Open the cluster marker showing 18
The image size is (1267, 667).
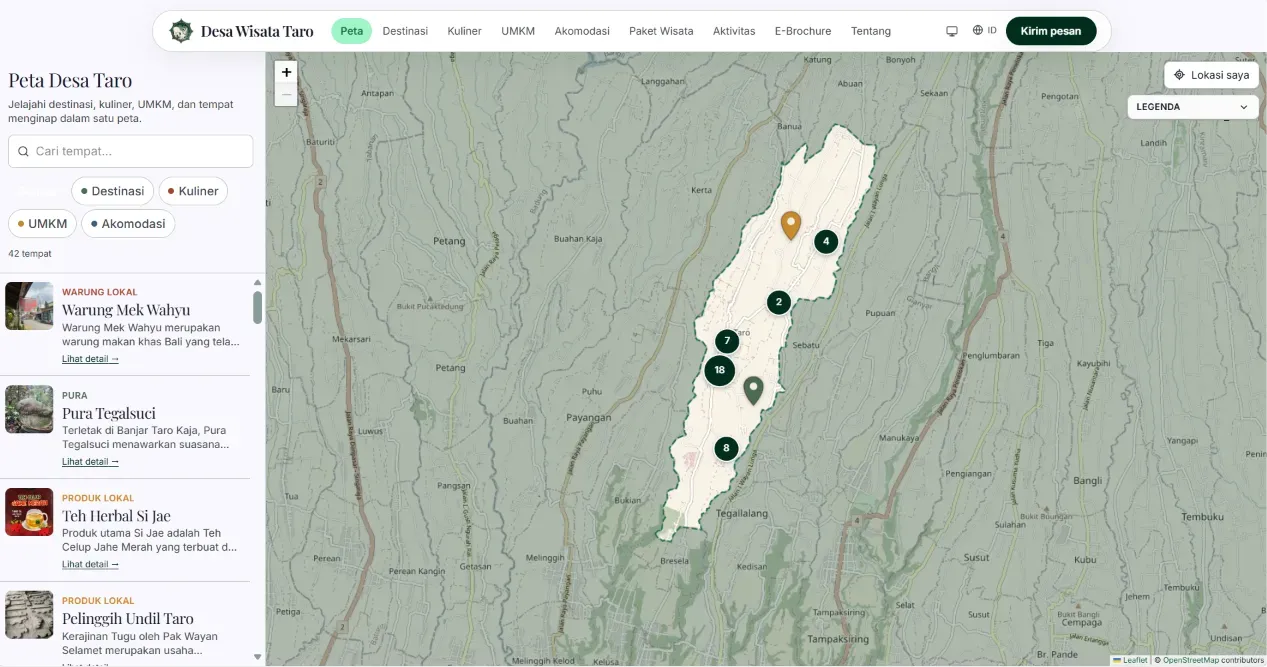click(x=720, y=370)
